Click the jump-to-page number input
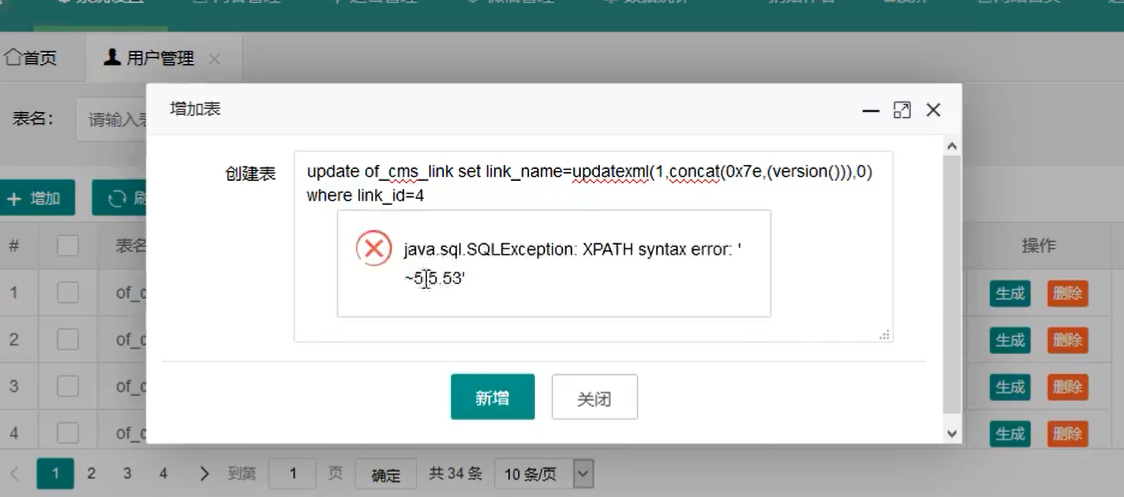The height and width of the screenshot is (497, 1124). click(x=292, y=473)
